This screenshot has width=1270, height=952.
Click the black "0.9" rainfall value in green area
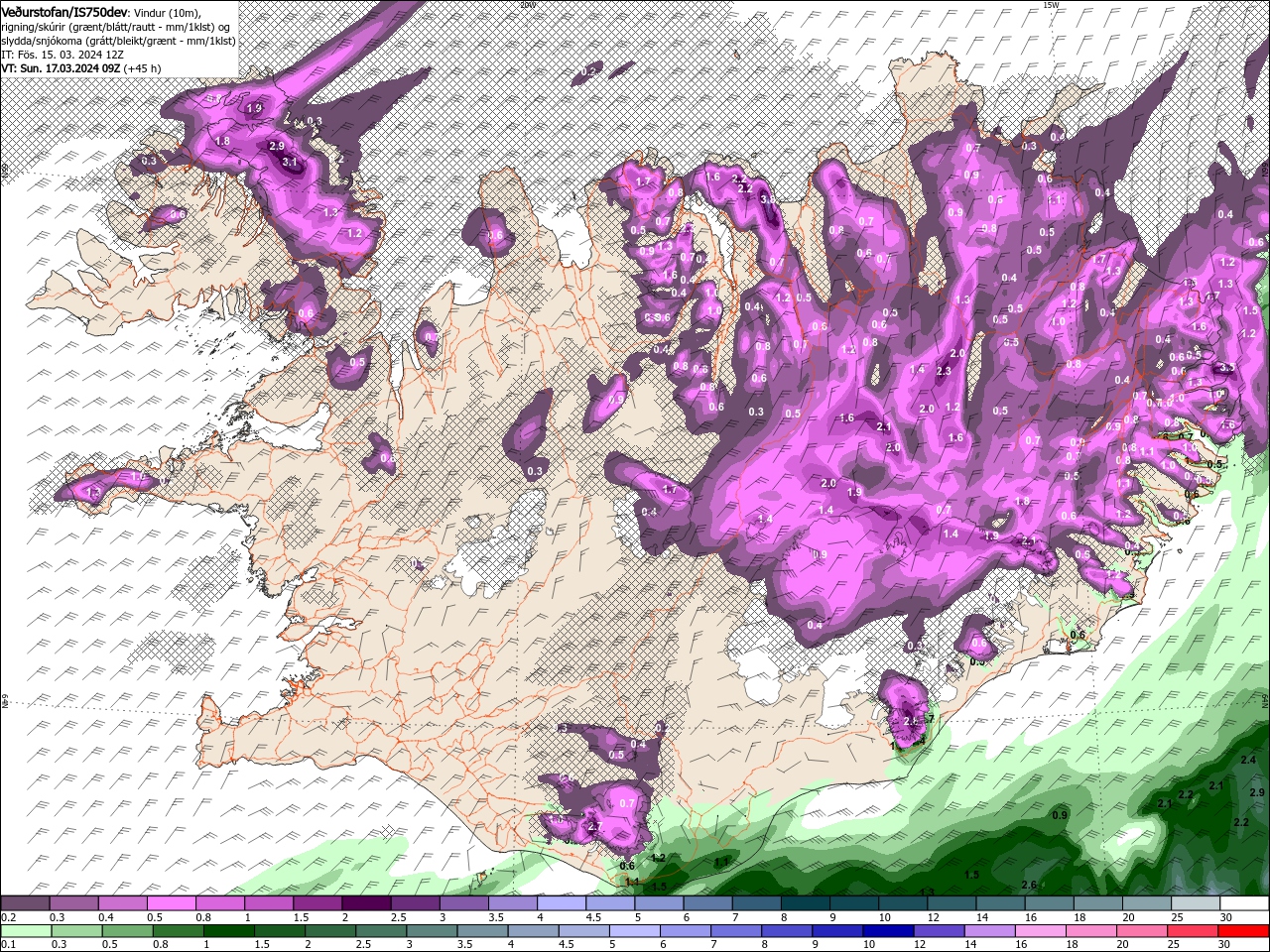point(1059,815)
